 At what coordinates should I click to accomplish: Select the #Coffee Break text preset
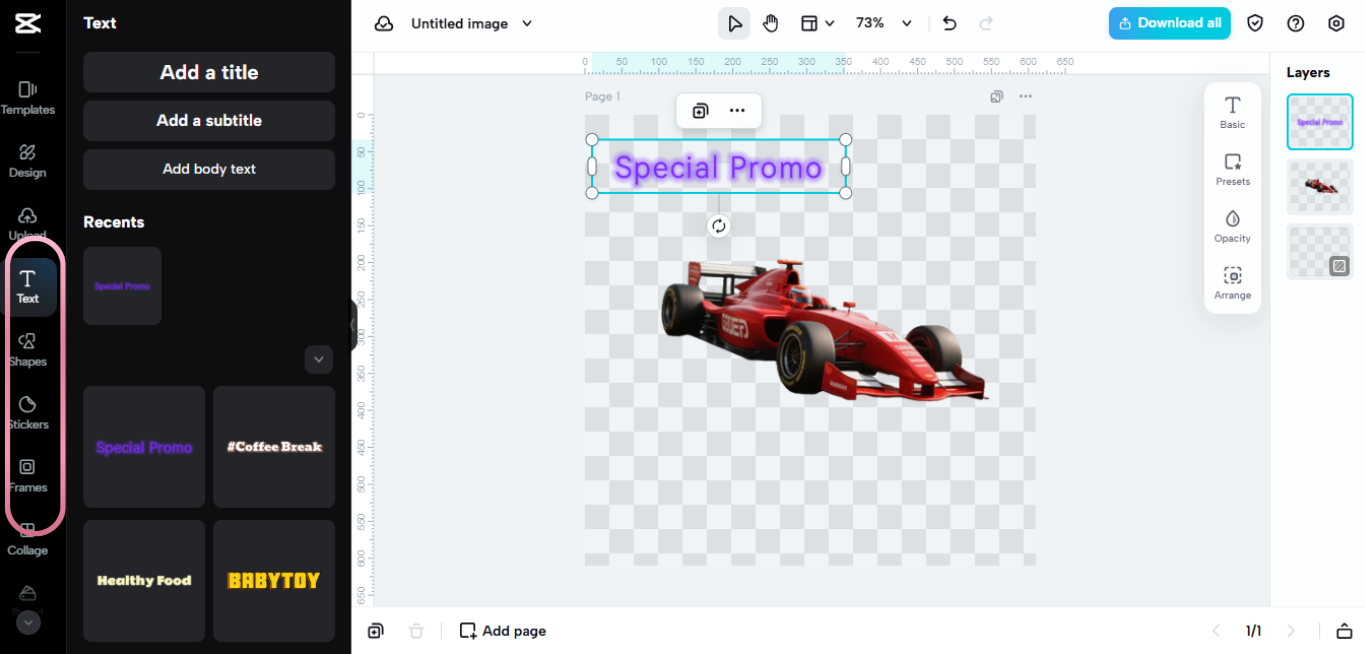coord(273,446)
